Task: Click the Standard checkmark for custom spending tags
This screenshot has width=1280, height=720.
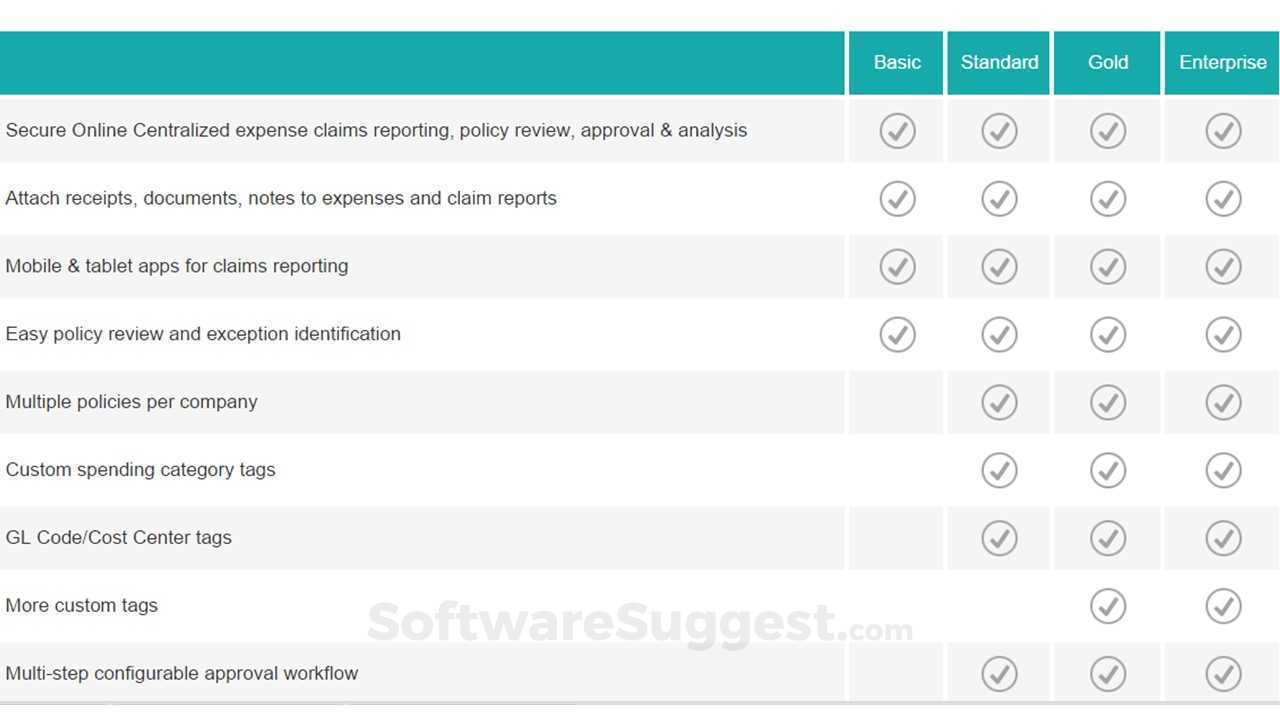Action: pos(999,470)
